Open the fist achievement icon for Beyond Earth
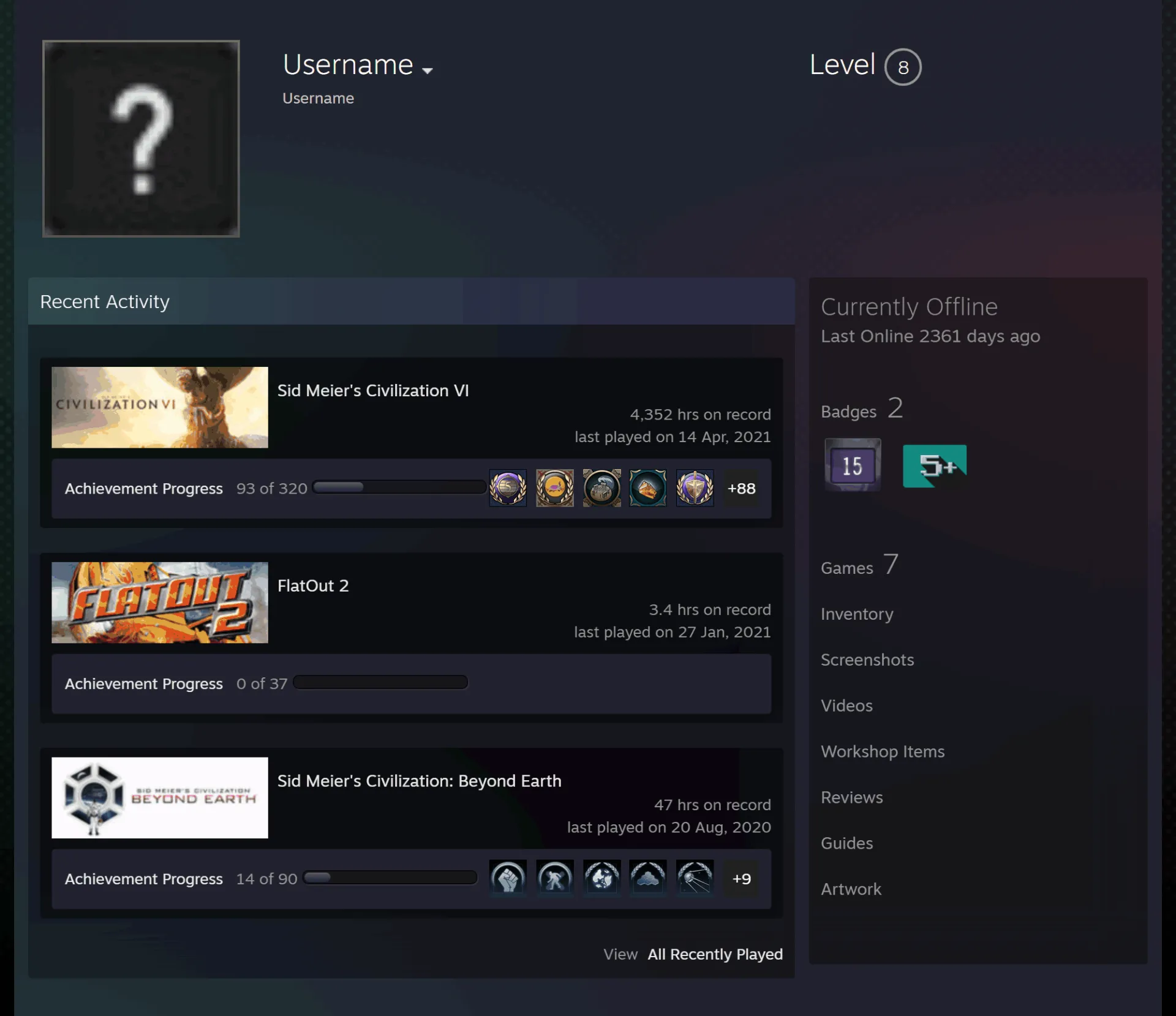Screen dimensions: 1176x1016 click(508, 878)
